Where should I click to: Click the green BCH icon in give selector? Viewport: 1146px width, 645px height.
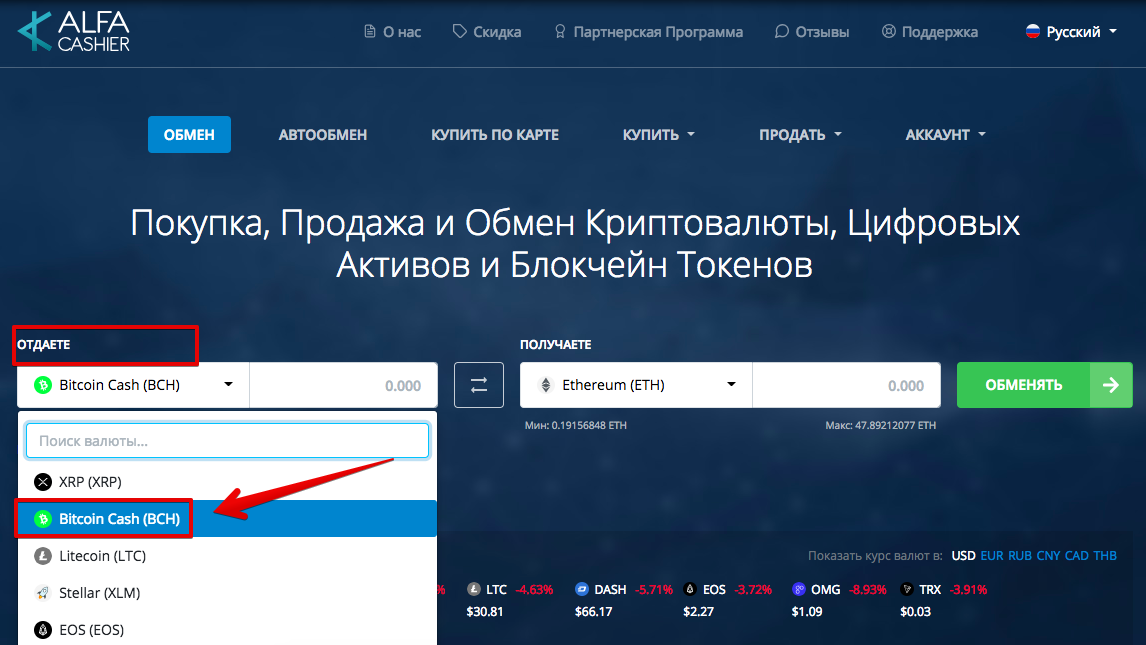click(43, 385)
